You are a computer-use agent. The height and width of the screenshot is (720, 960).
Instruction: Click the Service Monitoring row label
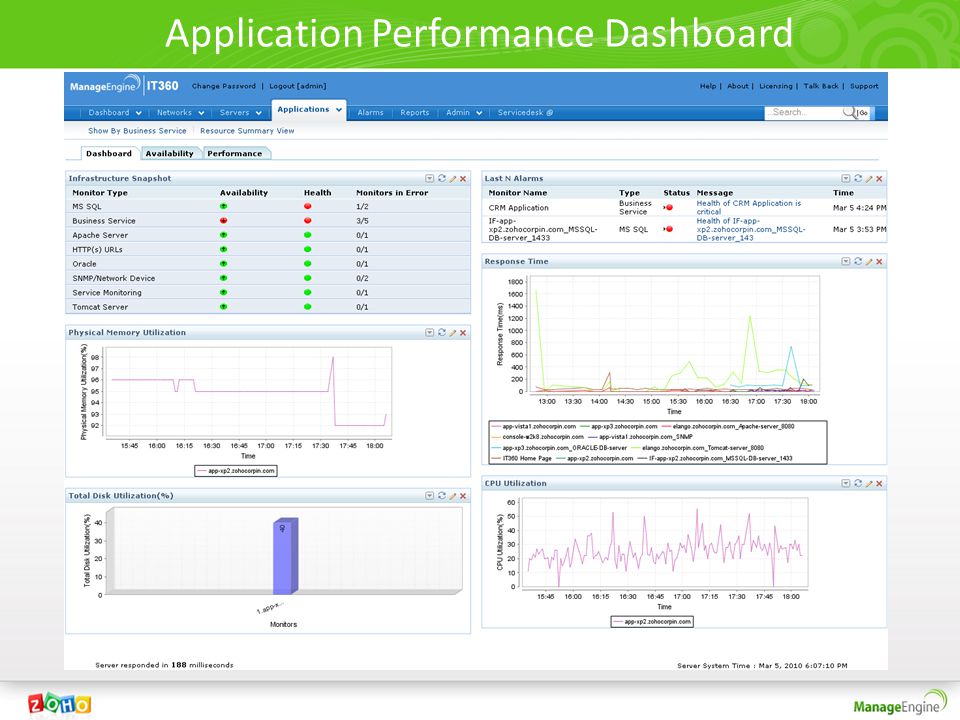107,293
